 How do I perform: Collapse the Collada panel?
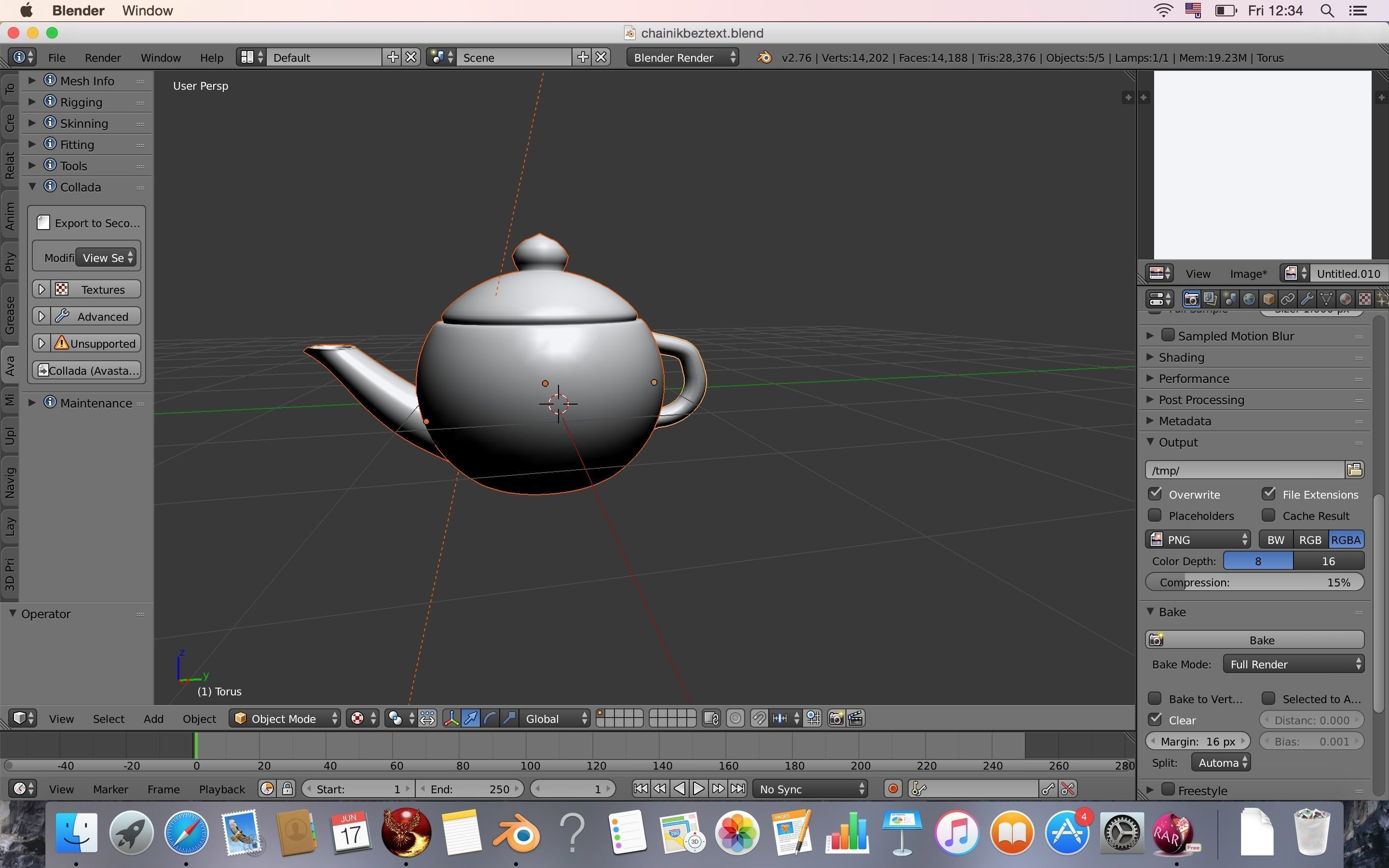tap(33, 187)
